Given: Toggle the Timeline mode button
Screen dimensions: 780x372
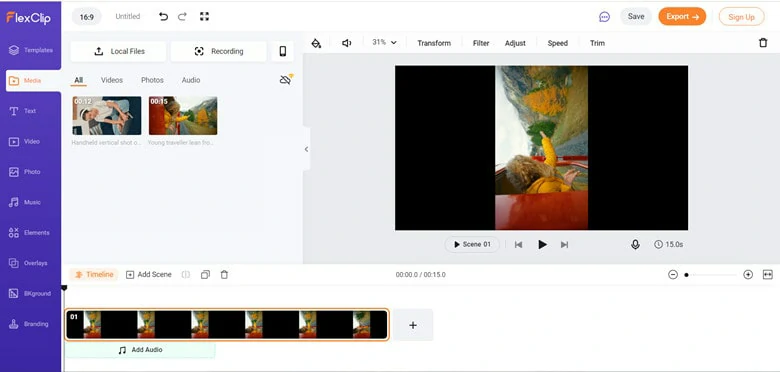Looking at the screenshot, I should 94,275.
